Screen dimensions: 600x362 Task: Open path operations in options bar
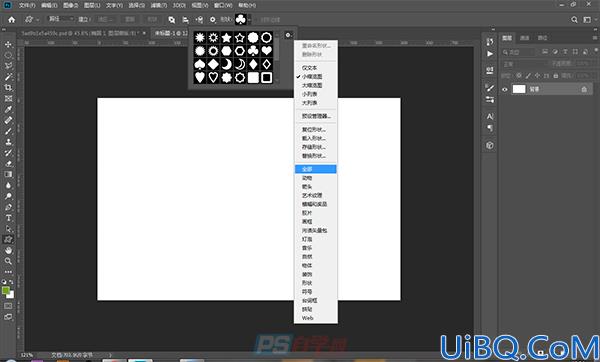(x=172, y=20)
